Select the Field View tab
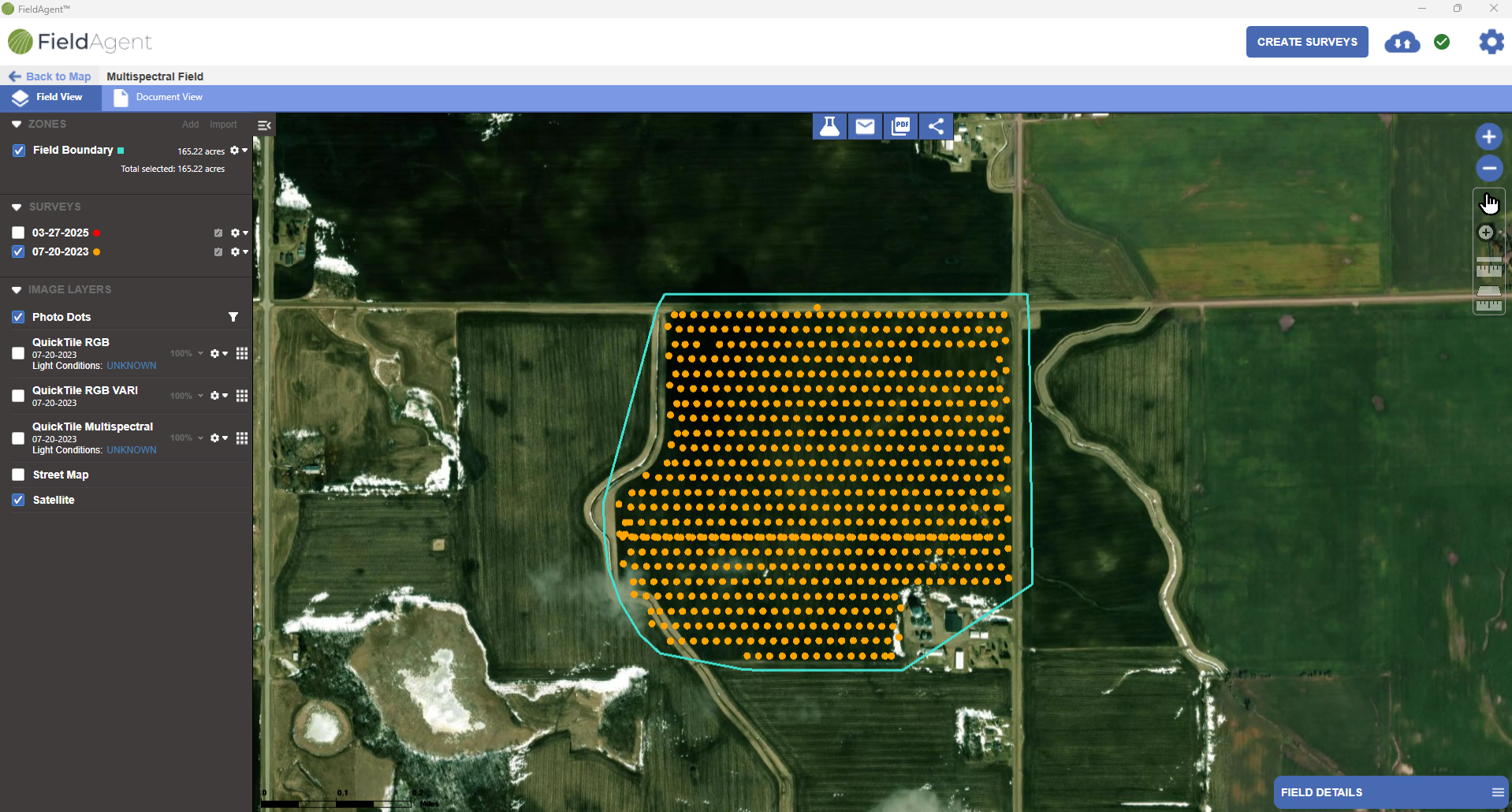This screenshot has width=1512, height=812. (50, 98)
